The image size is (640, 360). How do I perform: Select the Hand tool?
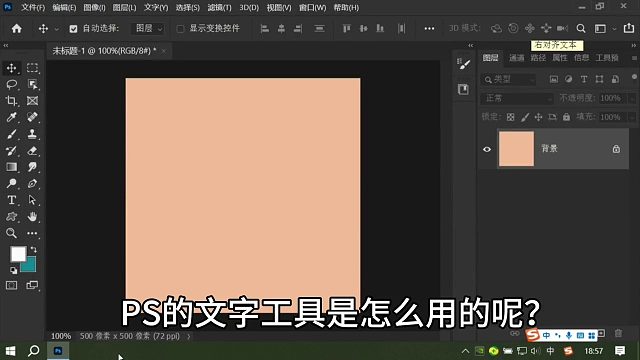pos(32,217)
